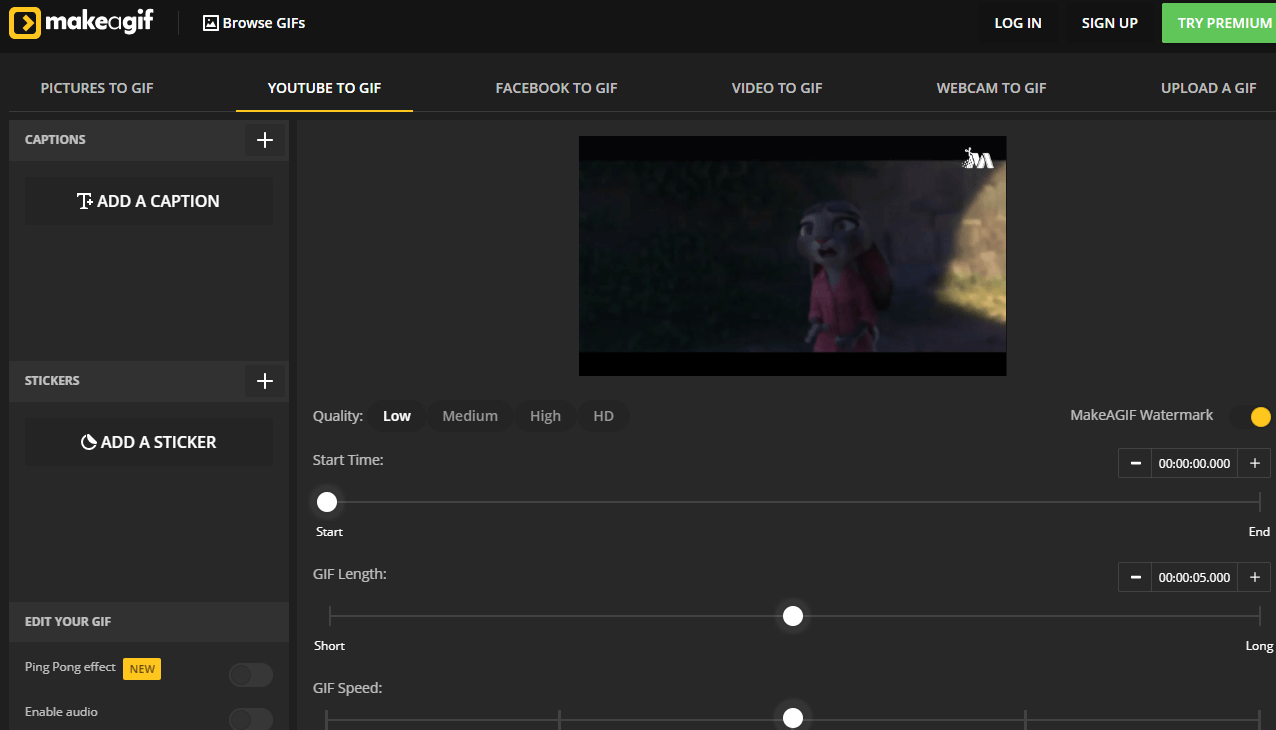Set quality to High
Screen dimensions: 1276x730
coord(545,416)
